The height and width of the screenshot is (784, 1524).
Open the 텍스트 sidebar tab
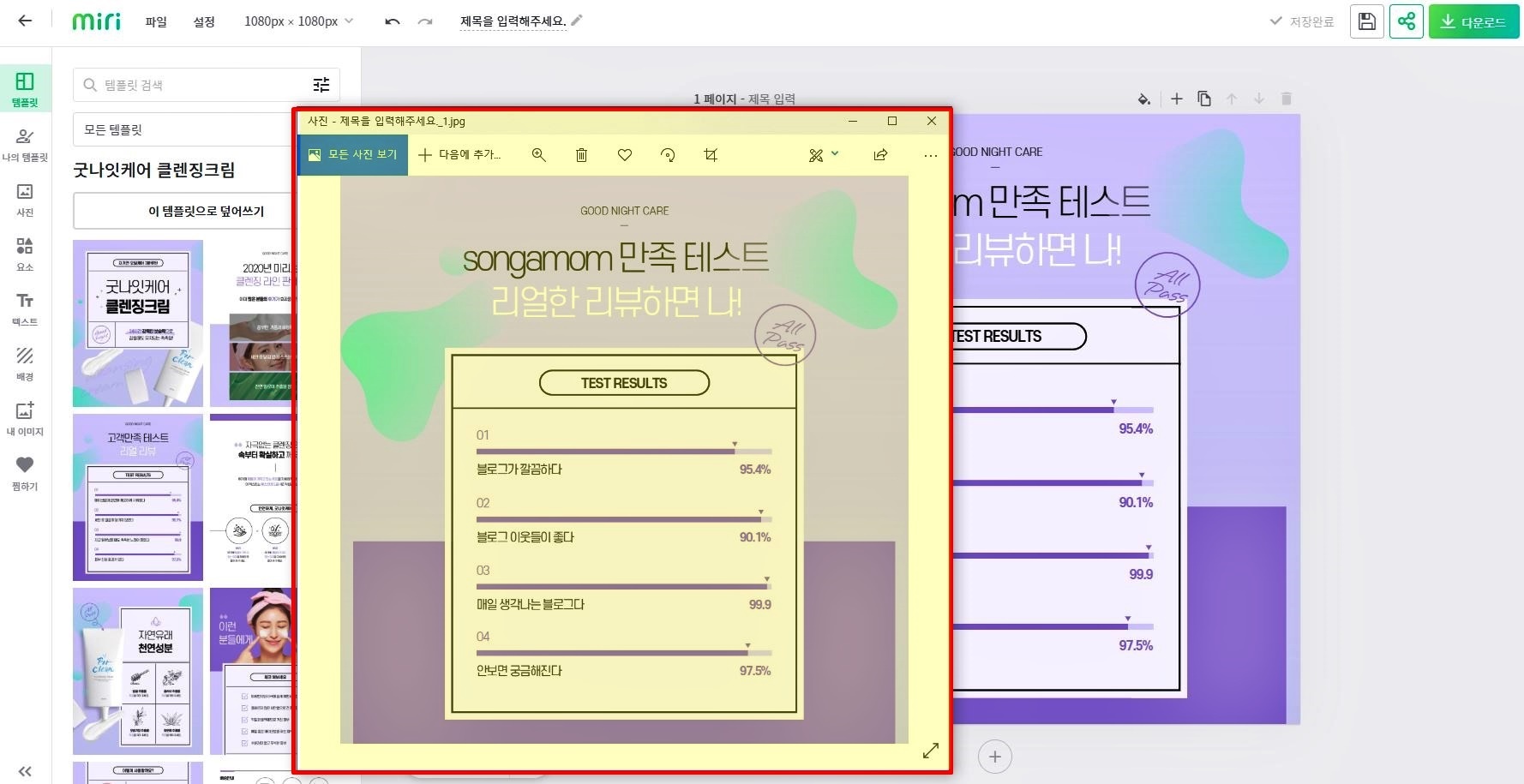click(x=25, y=309)
